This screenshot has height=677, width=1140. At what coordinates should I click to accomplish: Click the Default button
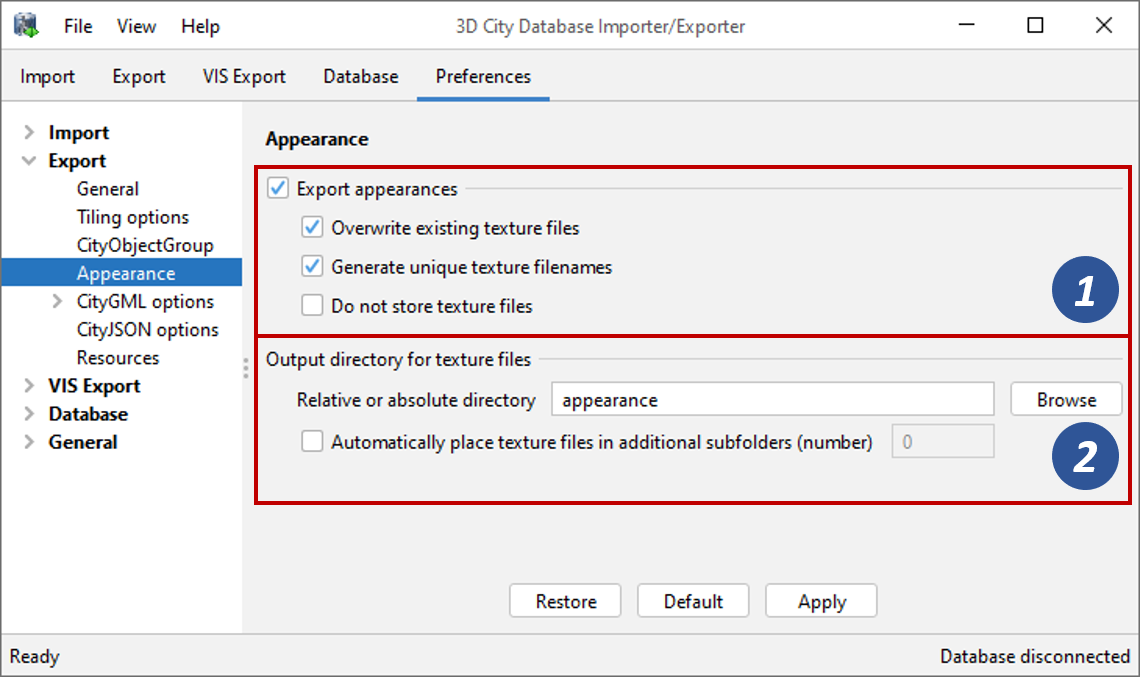[x=694, y=601]
